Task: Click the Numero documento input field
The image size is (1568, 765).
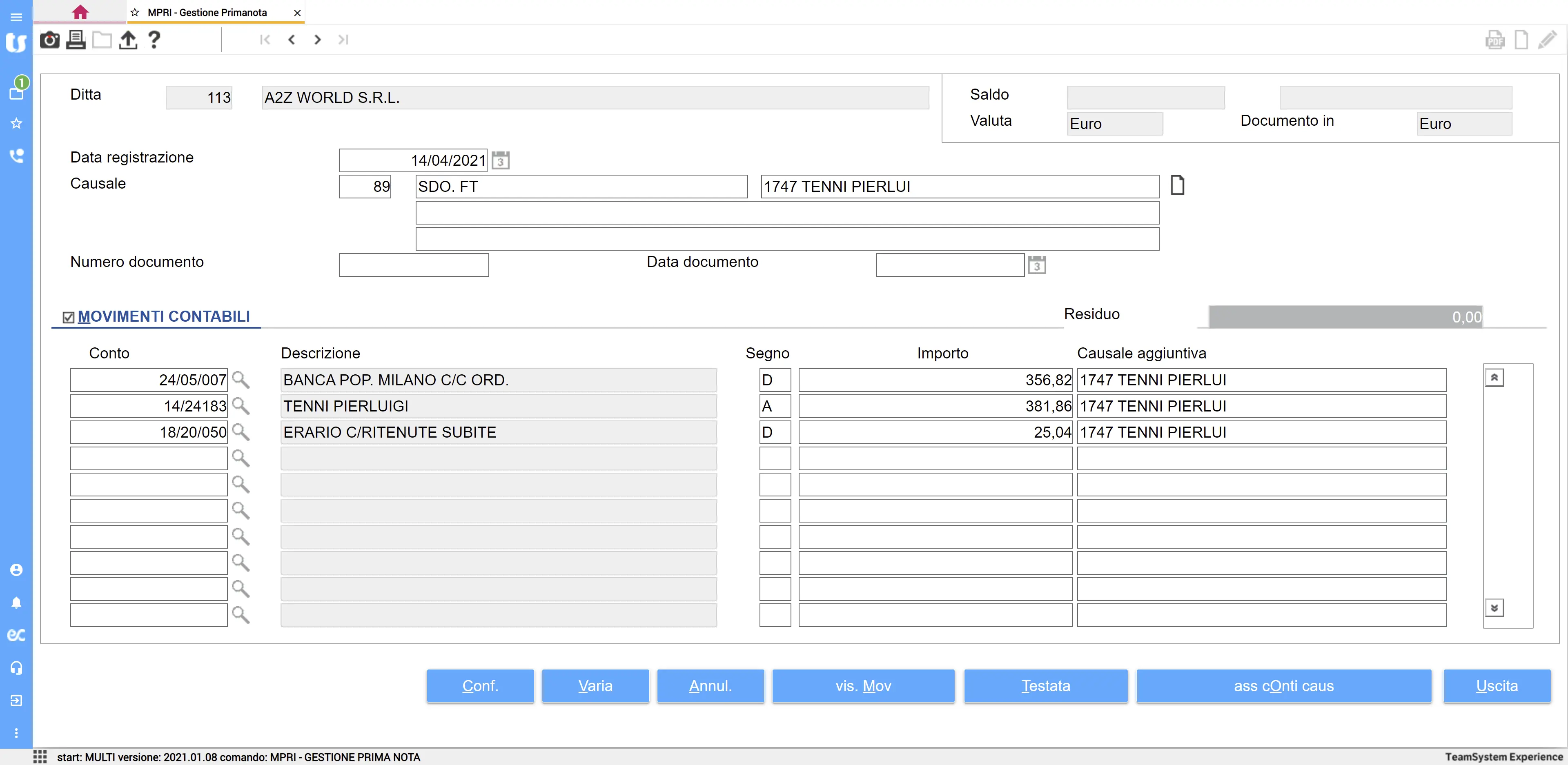Action: click(x=413, y=265)
